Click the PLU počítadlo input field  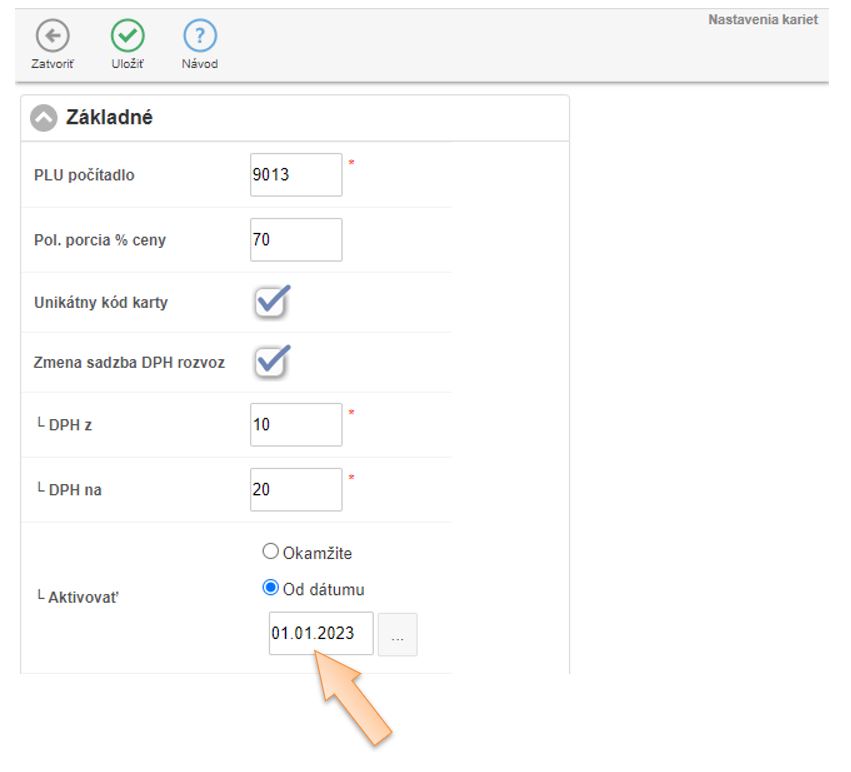pos(296,175)
